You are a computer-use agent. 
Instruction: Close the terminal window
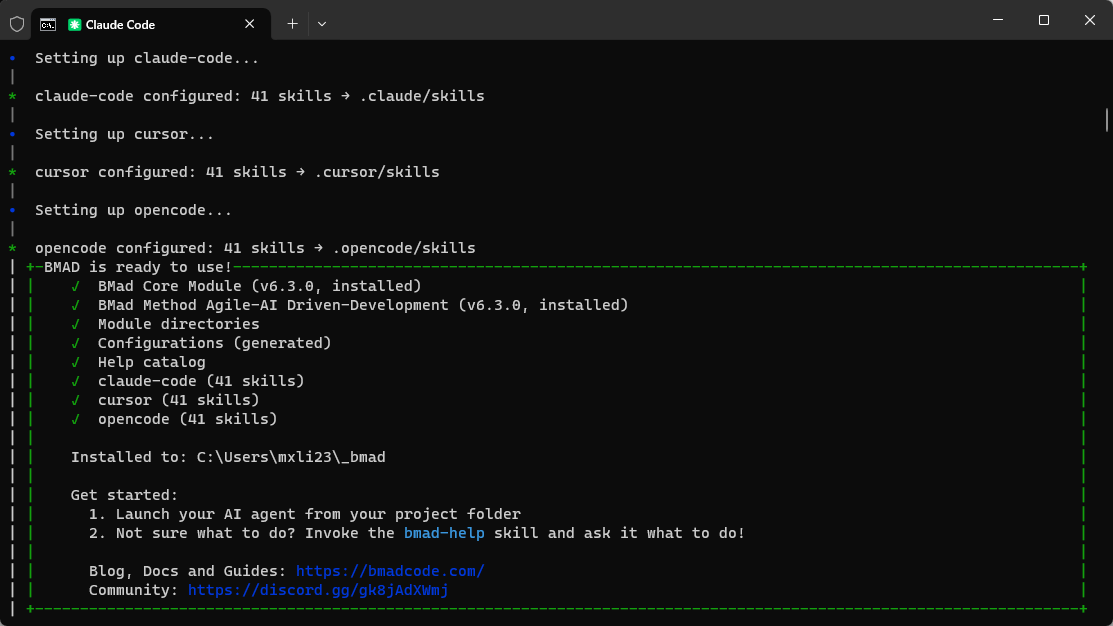pyautogui.click(x=1090, y=20)
